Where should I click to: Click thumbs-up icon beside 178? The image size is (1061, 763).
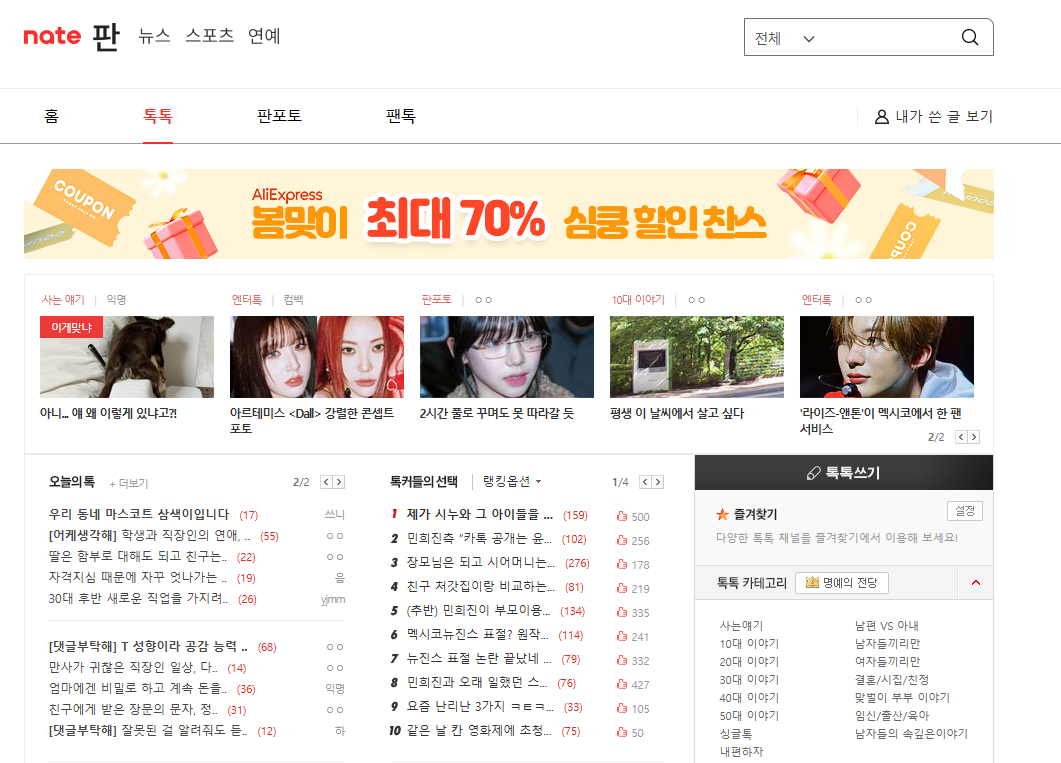click(x=622, y=564)
